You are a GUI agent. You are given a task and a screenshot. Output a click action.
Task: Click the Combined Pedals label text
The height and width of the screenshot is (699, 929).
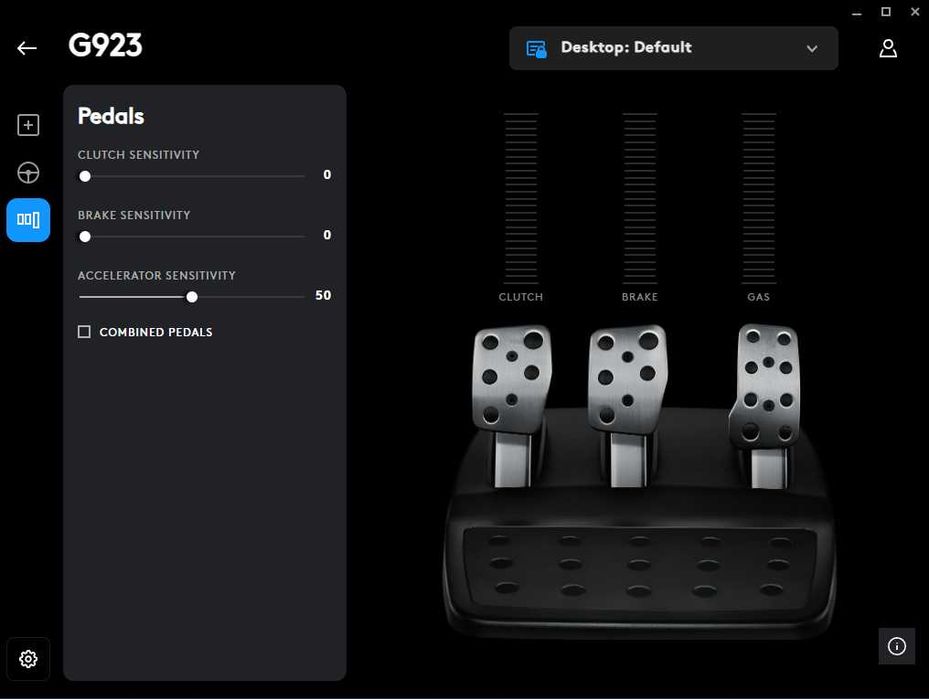point(156,332)
